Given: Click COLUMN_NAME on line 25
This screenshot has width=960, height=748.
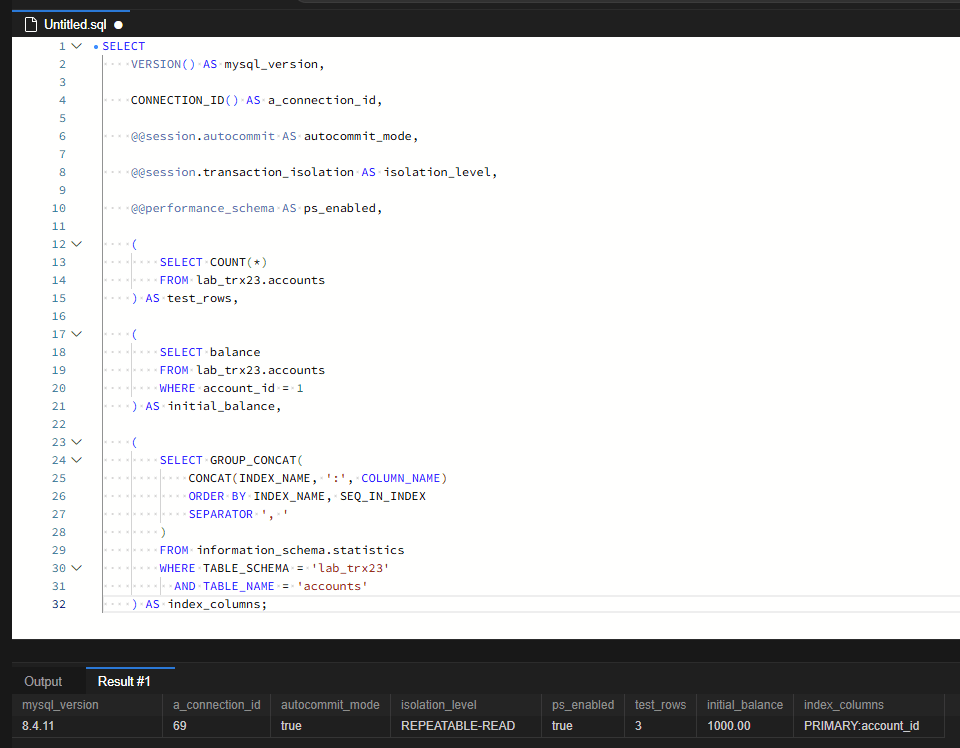Looking at the screenshot, I should [400, 478].
